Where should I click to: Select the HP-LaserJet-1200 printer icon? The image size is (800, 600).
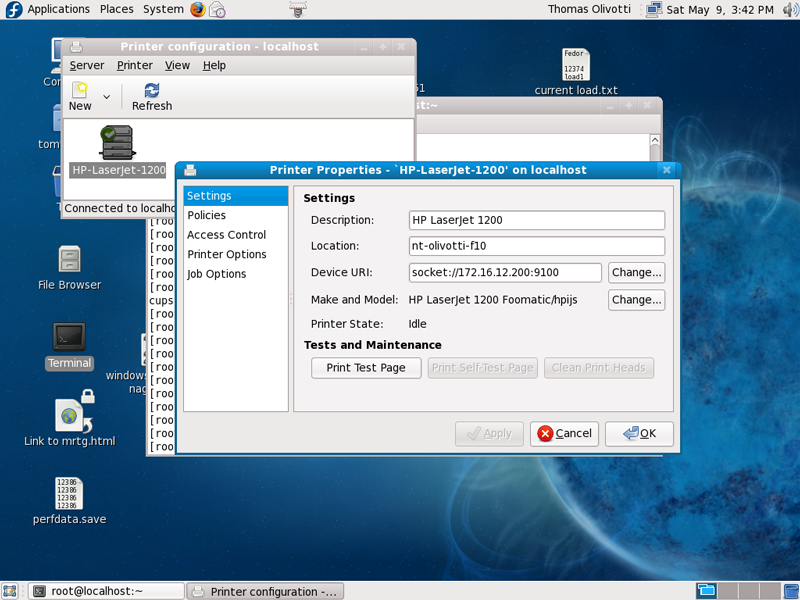pos(118,151)
